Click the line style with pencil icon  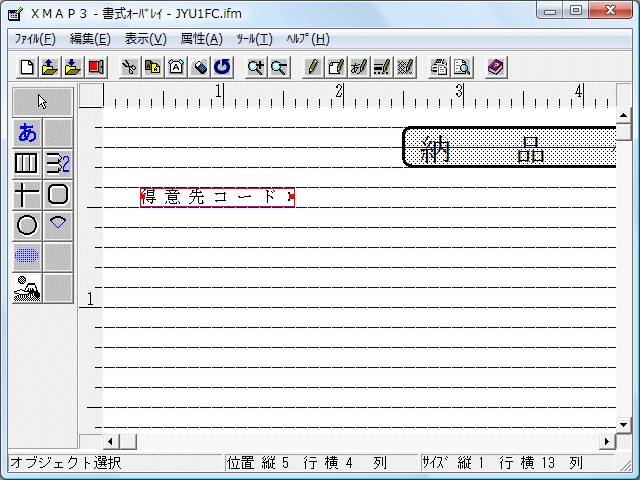click(382, 67)
